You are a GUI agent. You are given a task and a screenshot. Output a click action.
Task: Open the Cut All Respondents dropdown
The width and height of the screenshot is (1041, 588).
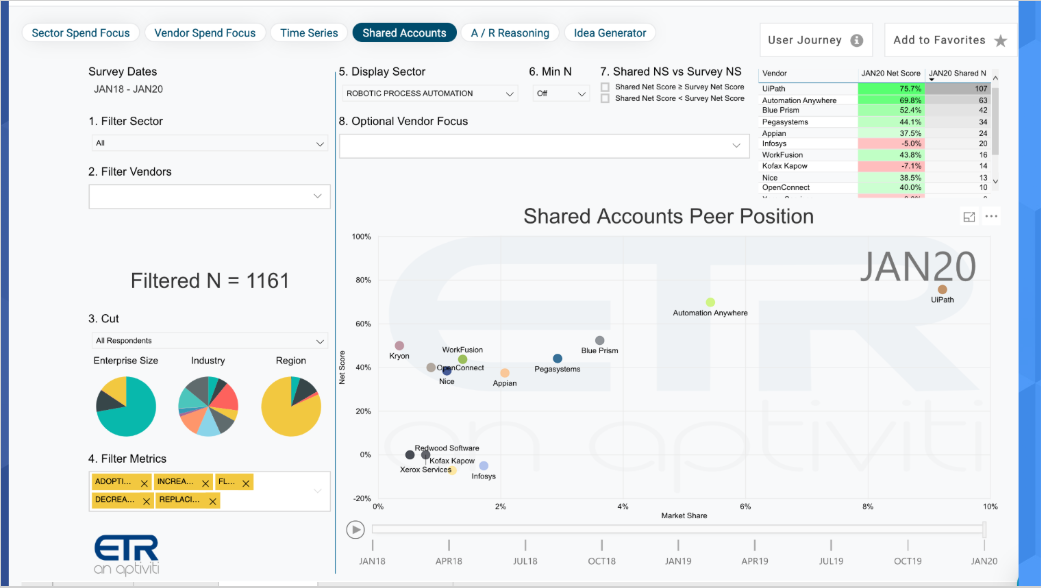coord(209,340)
